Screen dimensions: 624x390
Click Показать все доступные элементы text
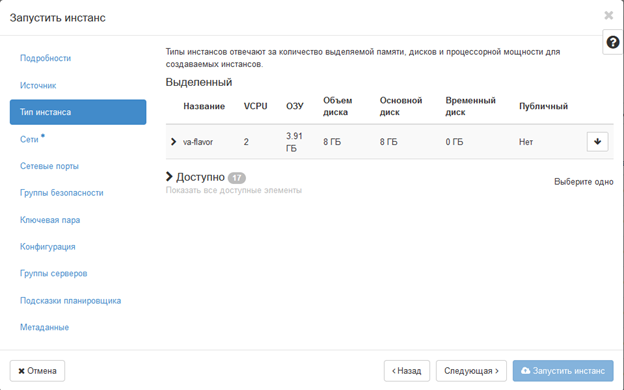234,190
